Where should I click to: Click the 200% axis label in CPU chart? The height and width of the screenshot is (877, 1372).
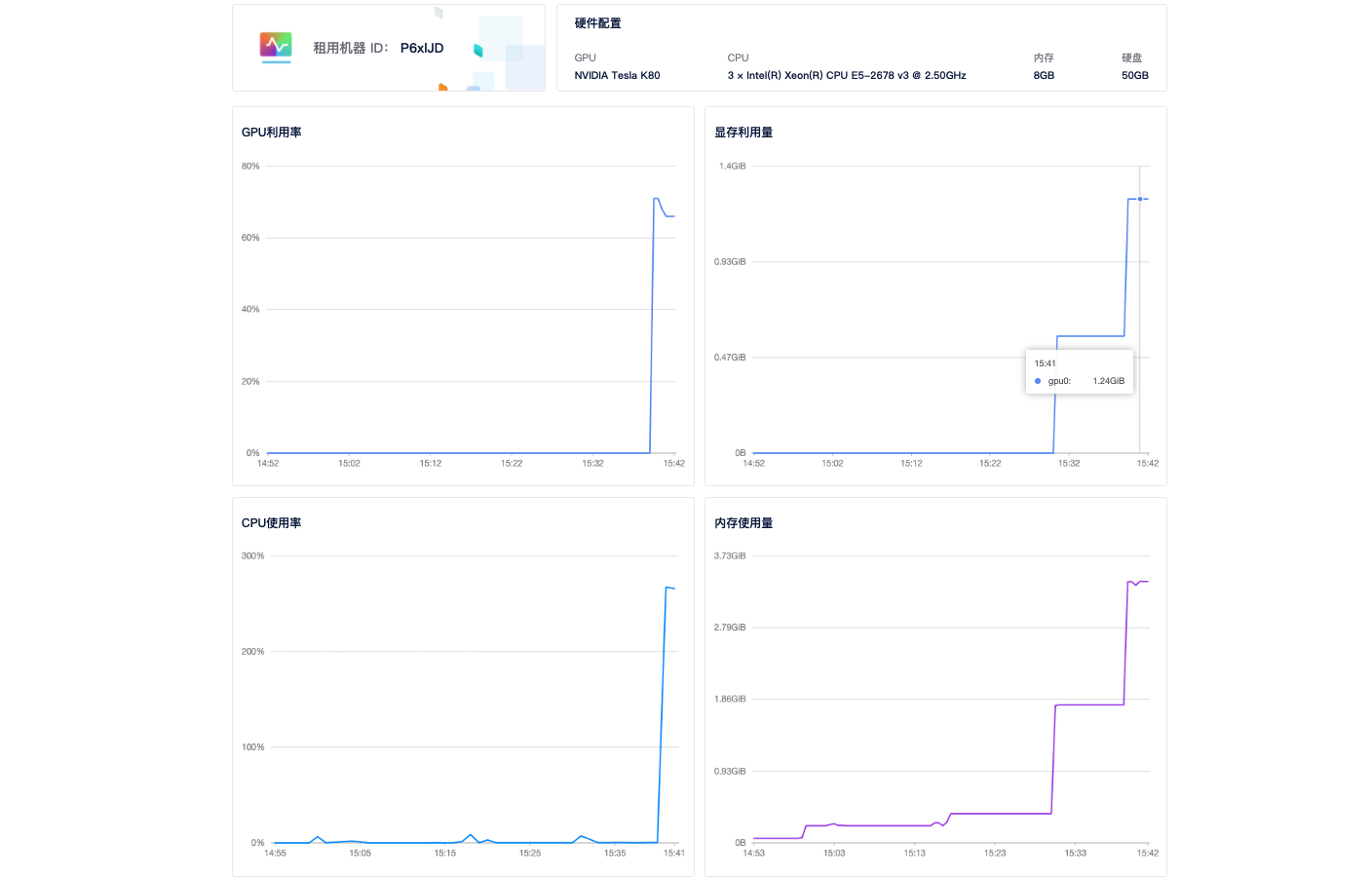click(252, 652)
